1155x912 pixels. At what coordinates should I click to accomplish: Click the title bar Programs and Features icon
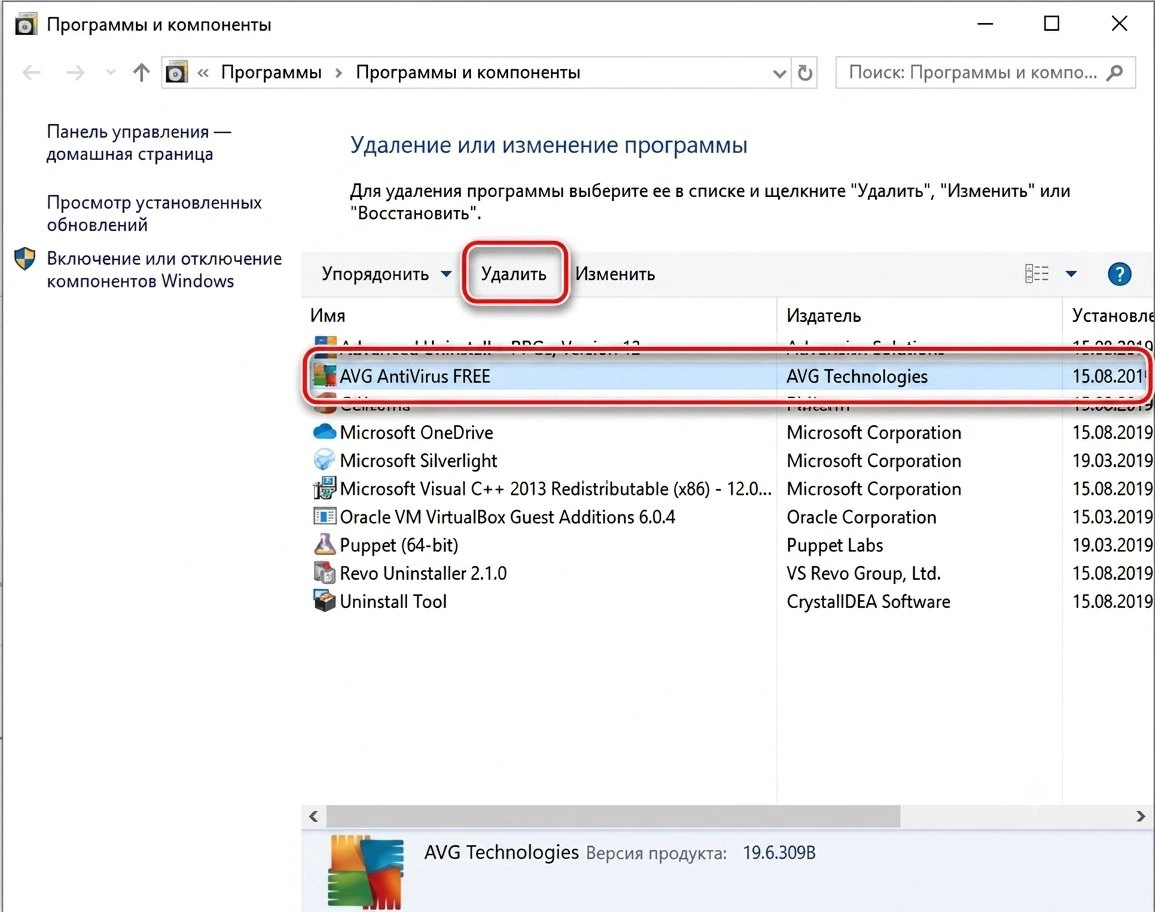[x=25, y=24]
